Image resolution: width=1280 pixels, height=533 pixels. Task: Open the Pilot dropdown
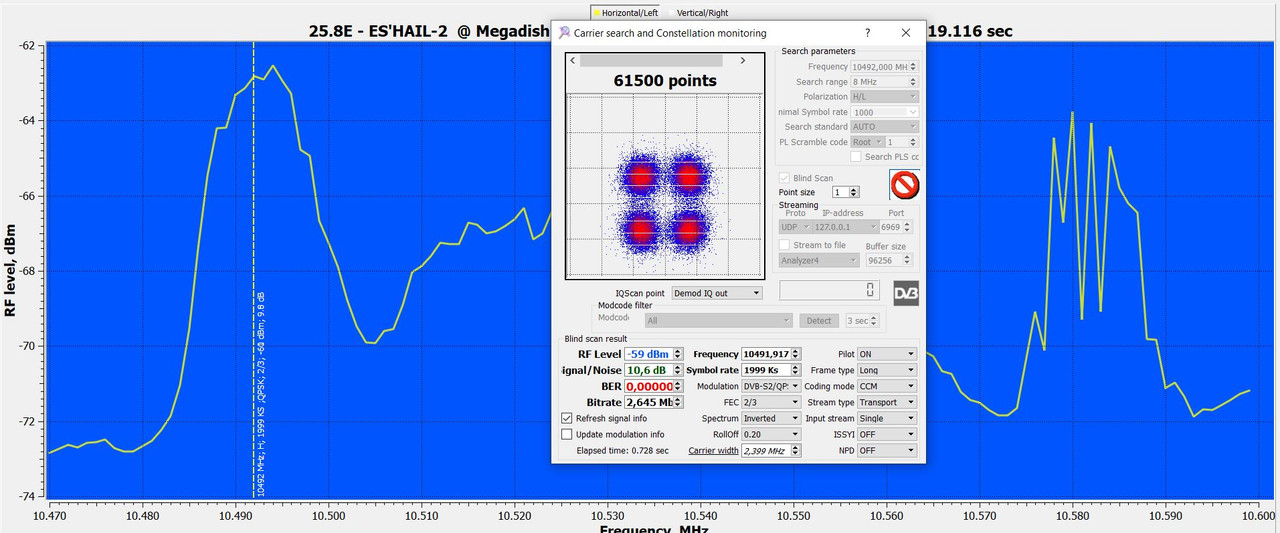pyautogui.click(x=887, y=354)
